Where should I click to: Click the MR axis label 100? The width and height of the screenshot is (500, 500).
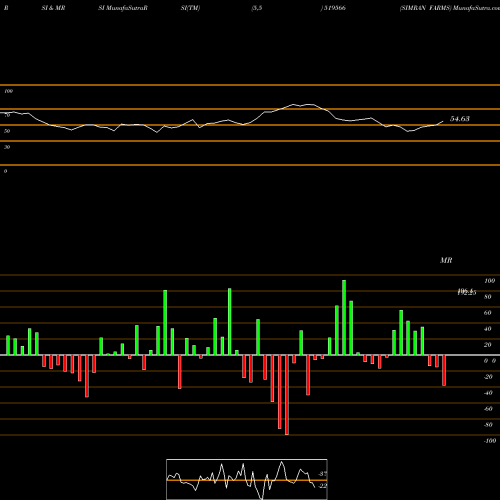click(x=489, y=281)
